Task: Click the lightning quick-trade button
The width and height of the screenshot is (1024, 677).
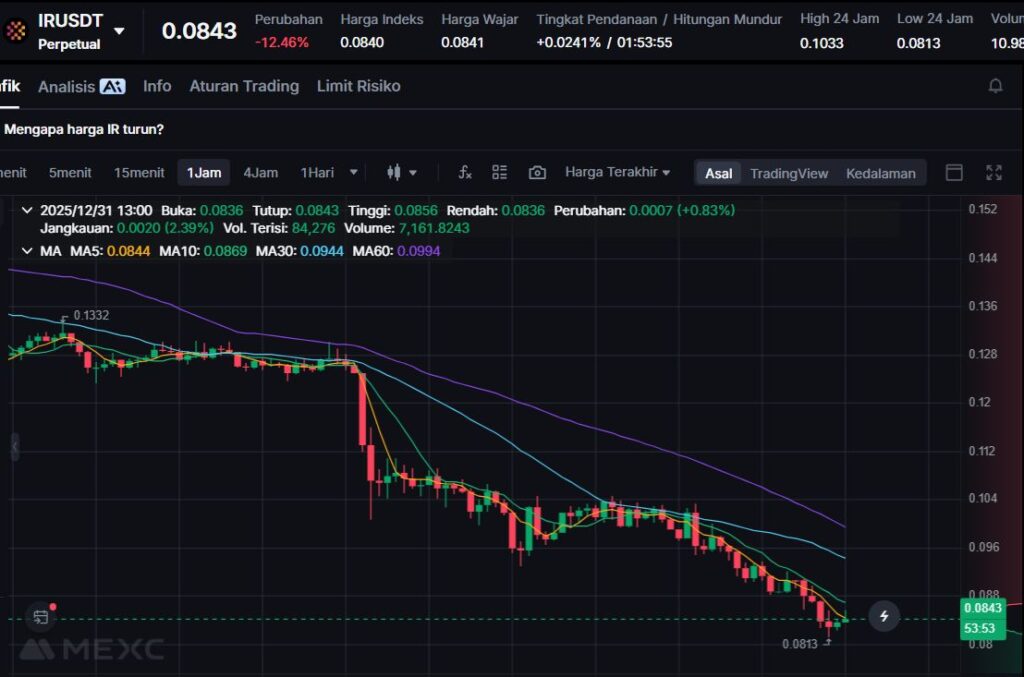Action: (x=883, y=616)
